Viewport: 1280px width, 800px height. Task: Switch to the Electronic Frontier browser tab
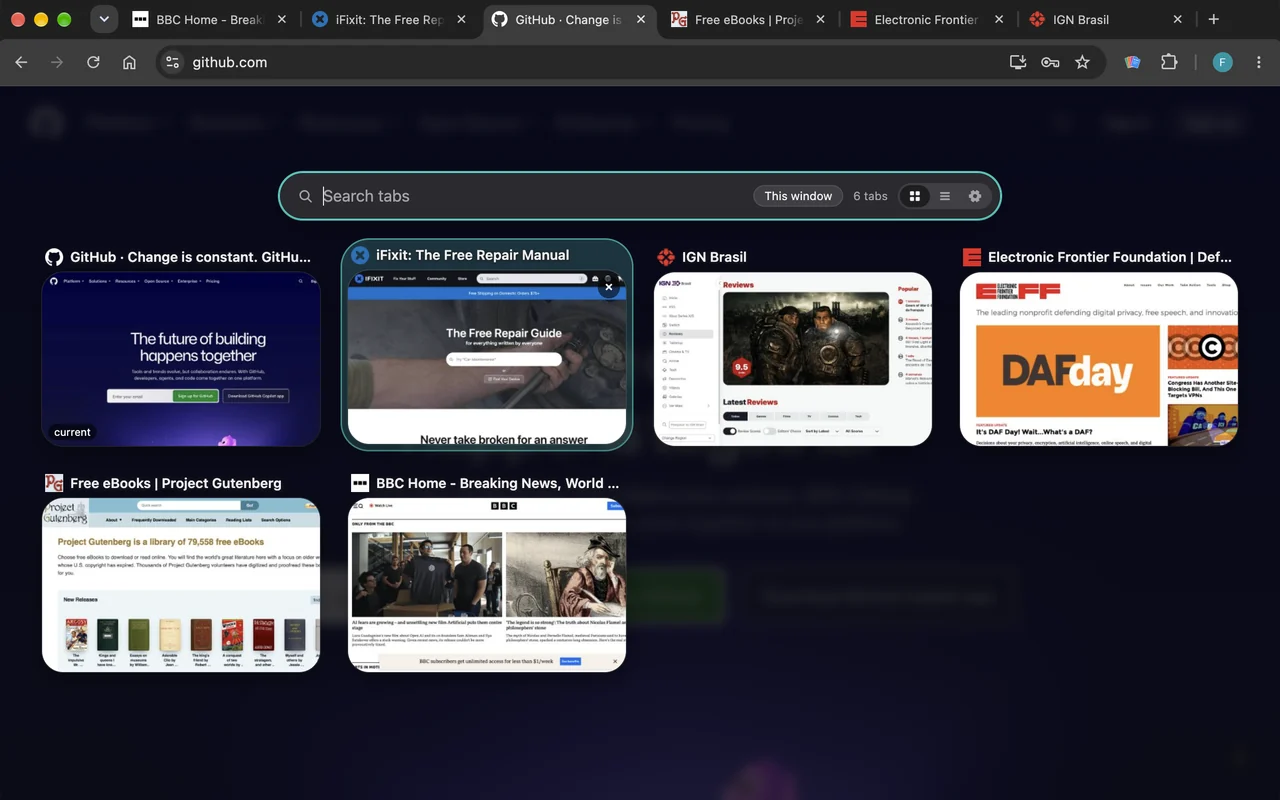[x=928, y=20]
